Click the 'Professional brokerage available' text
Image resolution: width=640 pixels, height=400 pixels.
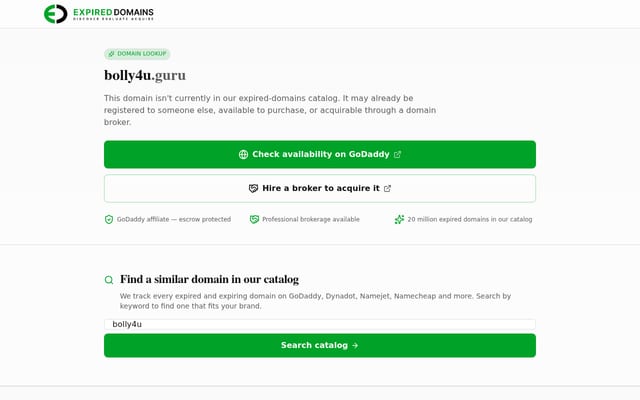tap(311, 219)
